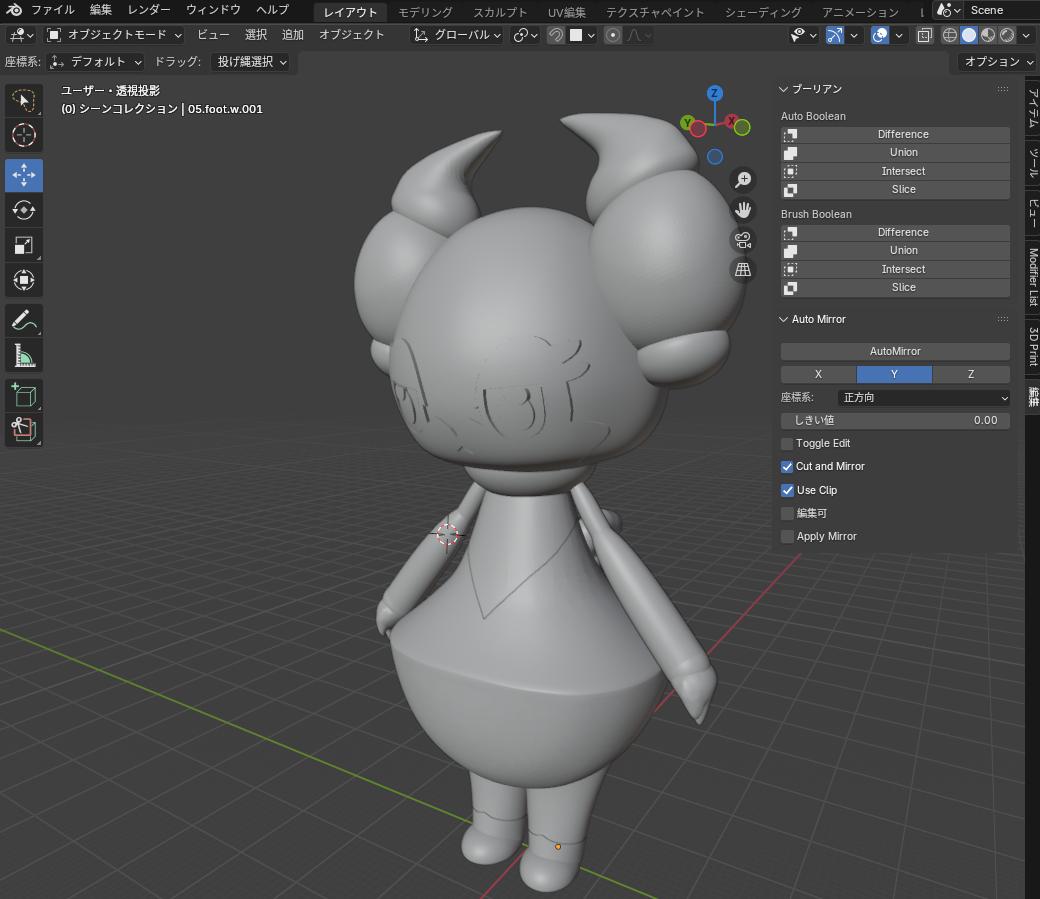Image resolution: width=1040 pixels, height=899 pixels.
Task: Open the レンダー menu
Action: 149,10
